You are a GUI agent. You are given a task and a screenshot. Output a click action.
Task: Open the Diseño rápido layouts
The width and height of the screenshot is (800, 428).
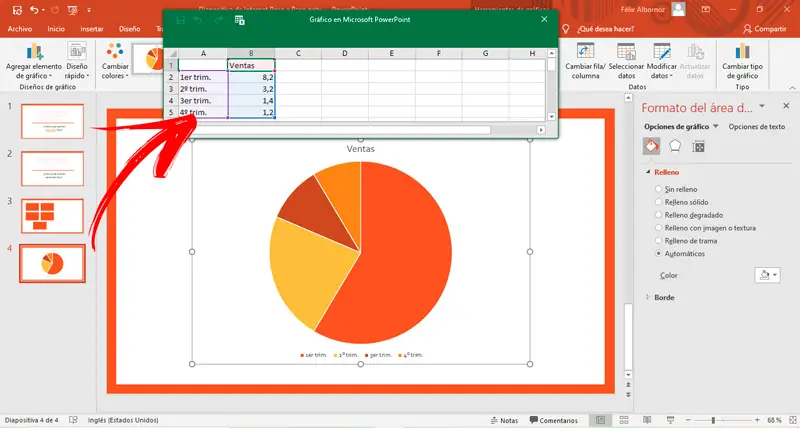(x=77, y=61)
